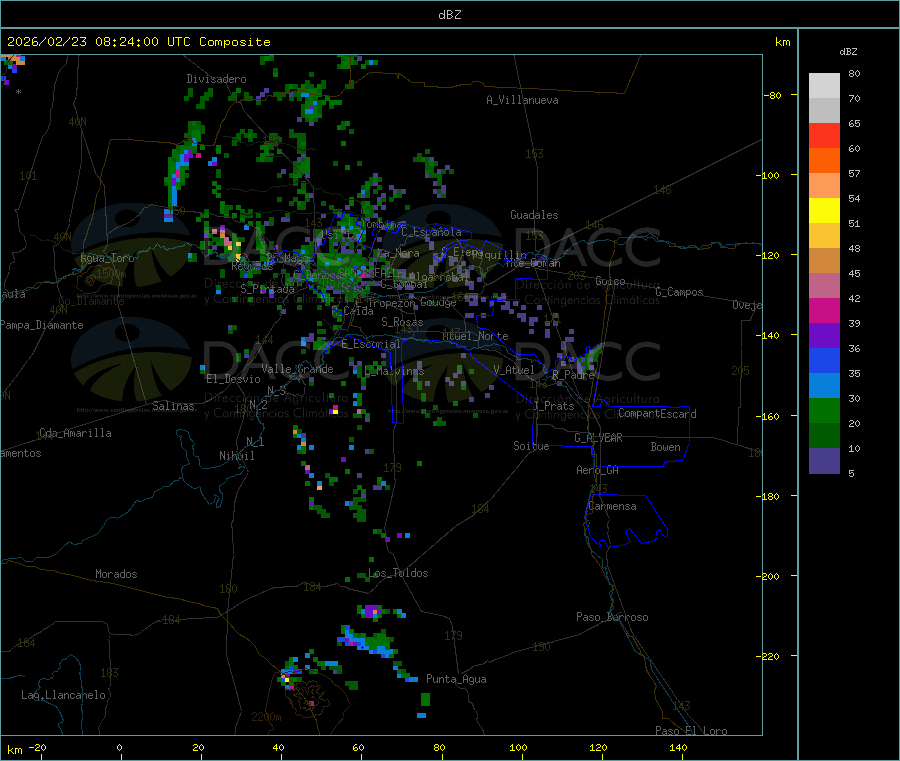
Task: Click the Salinas location label
Action: click(173, 406)
